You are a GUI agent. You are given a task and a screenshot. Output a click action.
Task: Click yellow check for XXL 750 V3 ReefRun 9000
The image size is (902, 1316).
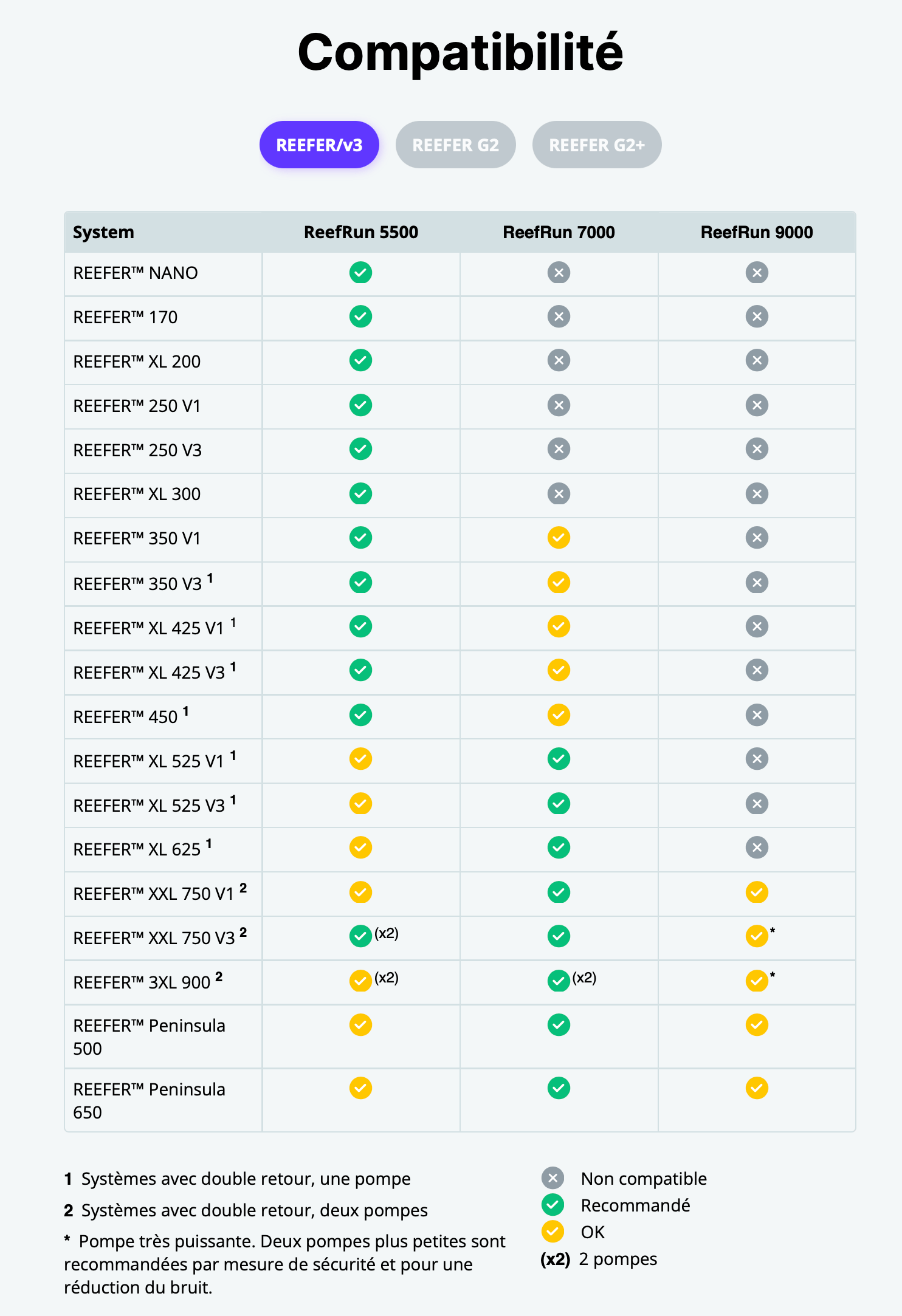757,936
